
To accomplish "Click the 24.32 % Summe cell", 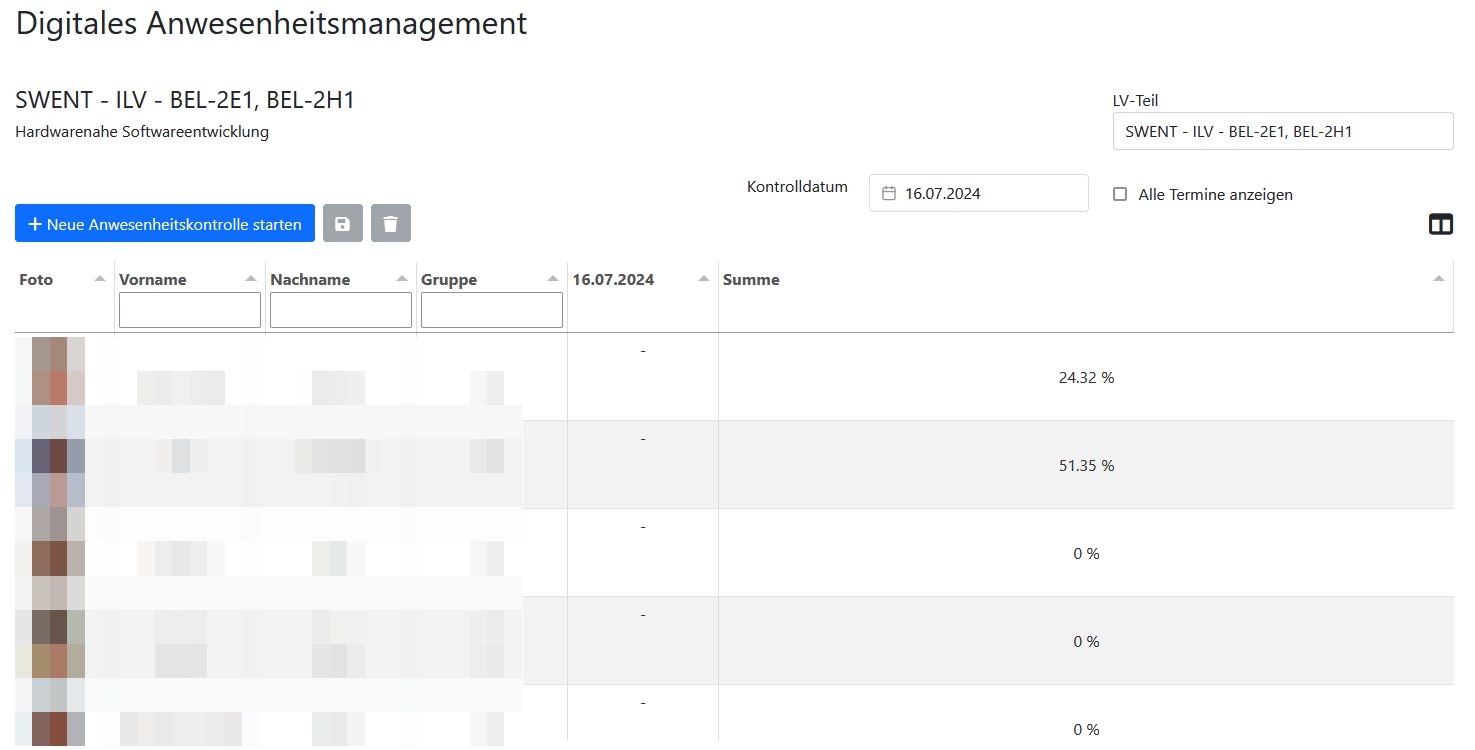I will point(1086,378).
